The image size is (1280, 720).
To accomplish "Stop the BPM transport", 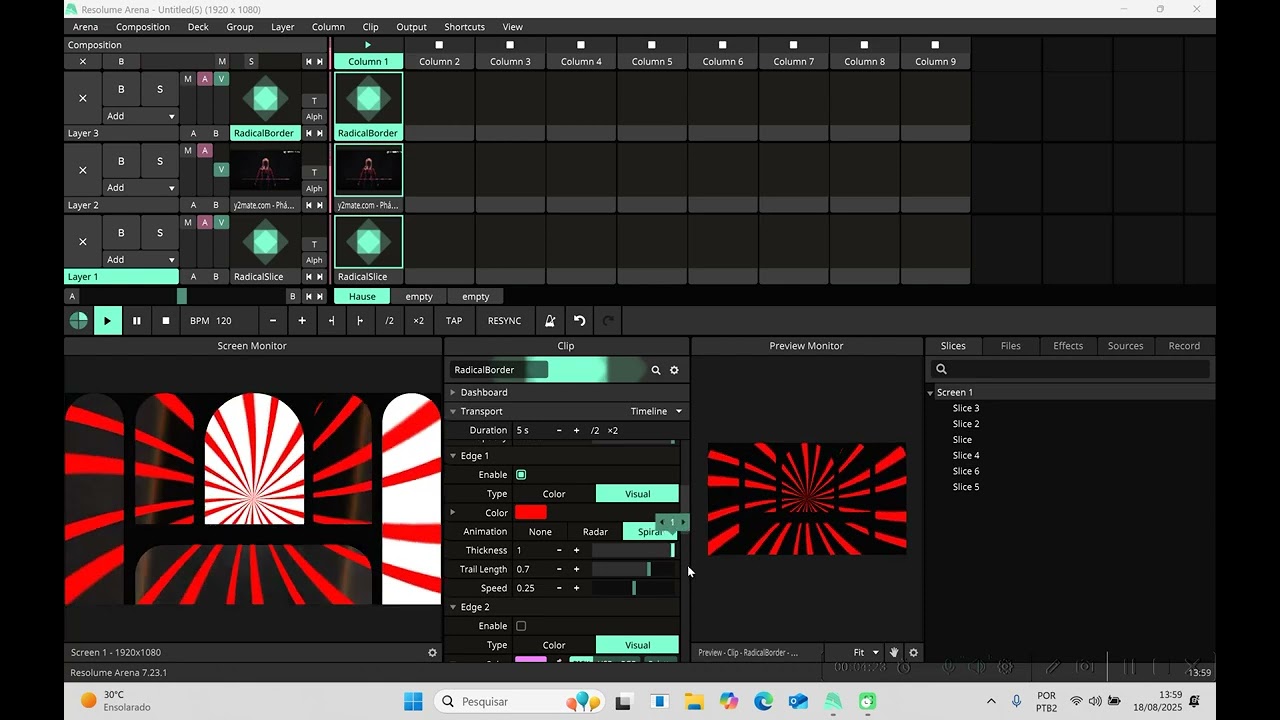I will click(166, 321).
